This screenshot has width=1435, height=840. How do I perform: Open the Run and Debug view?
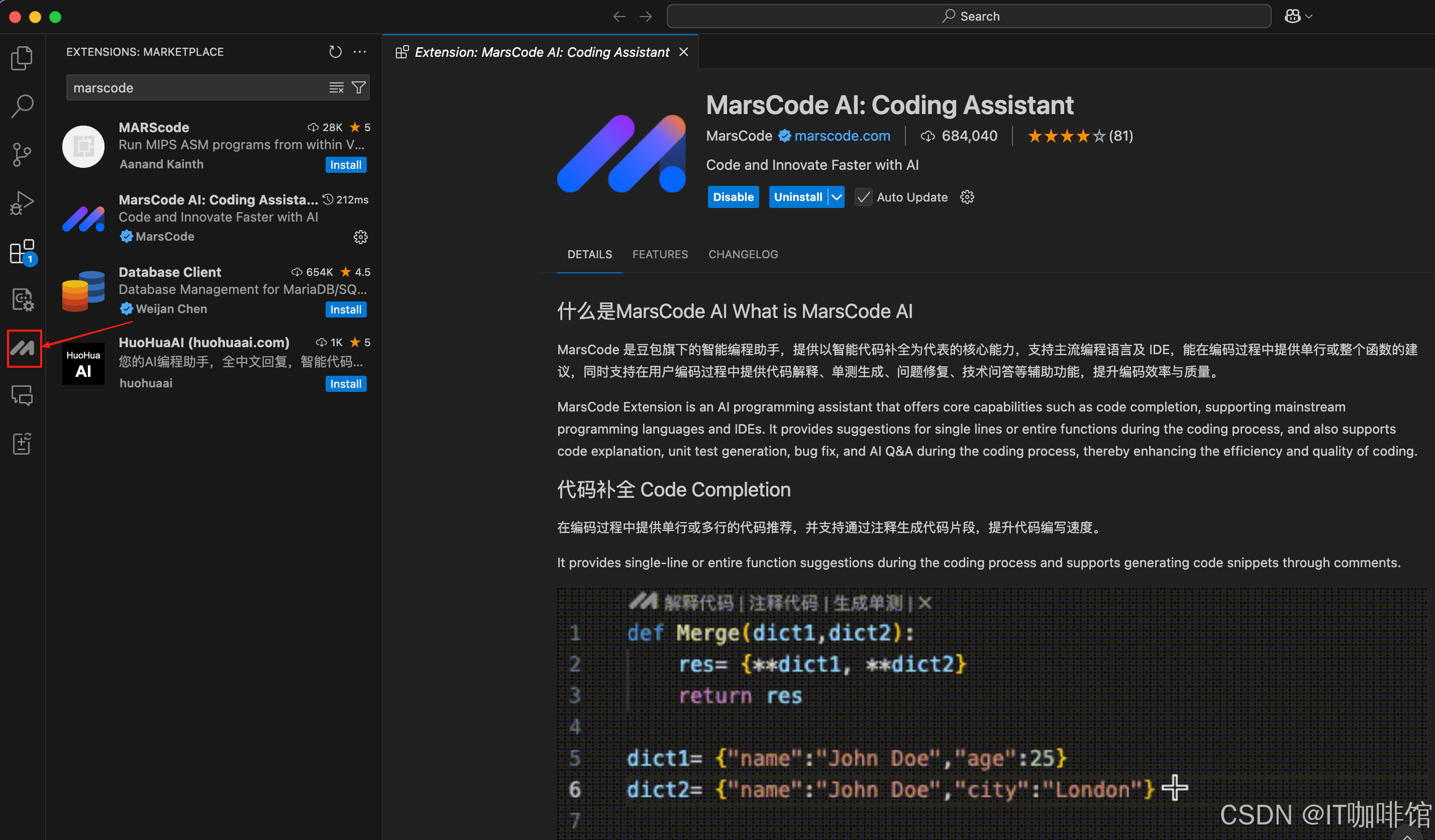pyautogui.click(x=22, y=203)
